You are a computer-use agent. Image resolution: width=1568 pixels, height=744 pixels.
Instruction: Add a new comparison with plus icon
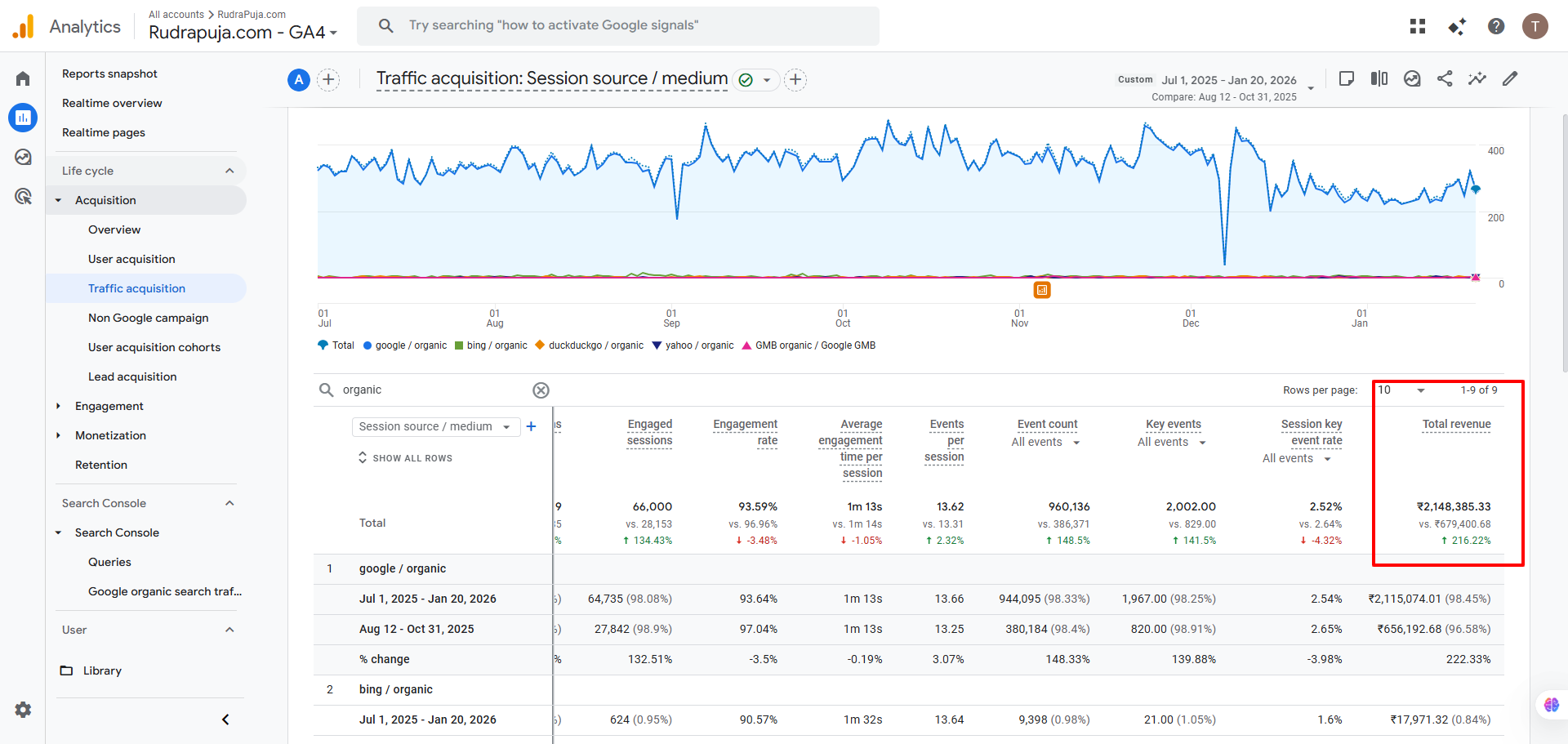pyautogui.click(x=328, y=79)
